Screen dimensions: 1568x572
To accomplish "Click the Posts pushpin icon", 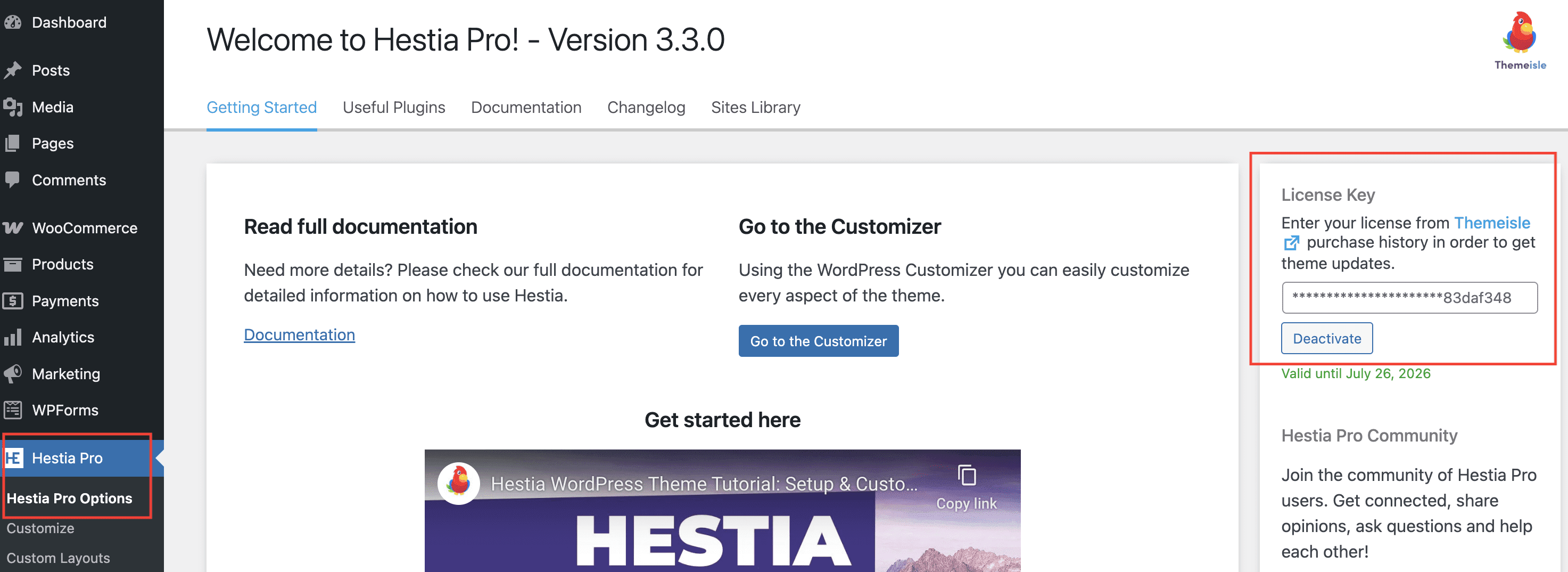I will pos(13,71).
